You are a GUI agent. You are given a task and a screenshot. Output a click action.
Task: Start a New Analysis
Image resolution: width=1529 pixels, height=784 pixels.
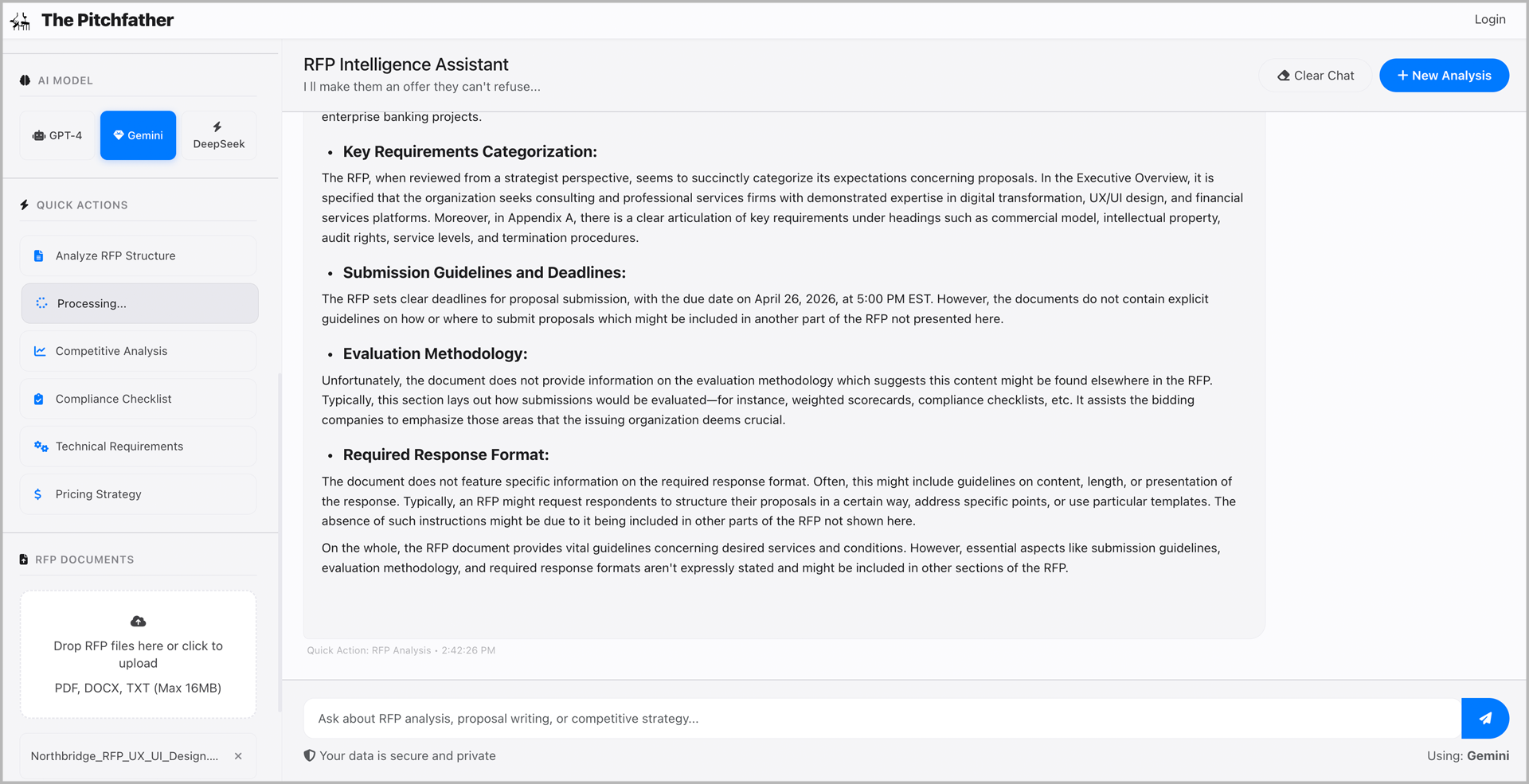click(x=1444, y=76)
